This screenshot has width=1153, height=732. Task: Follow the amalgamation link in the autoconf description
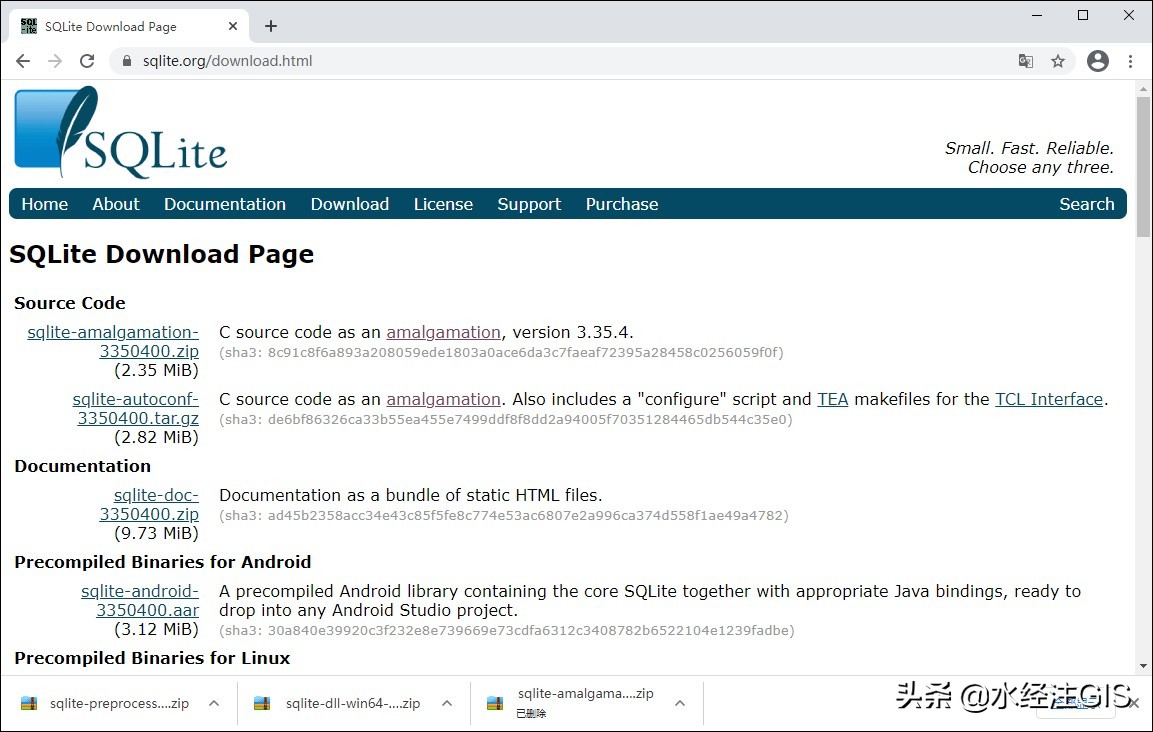click(x=443, y=399)
